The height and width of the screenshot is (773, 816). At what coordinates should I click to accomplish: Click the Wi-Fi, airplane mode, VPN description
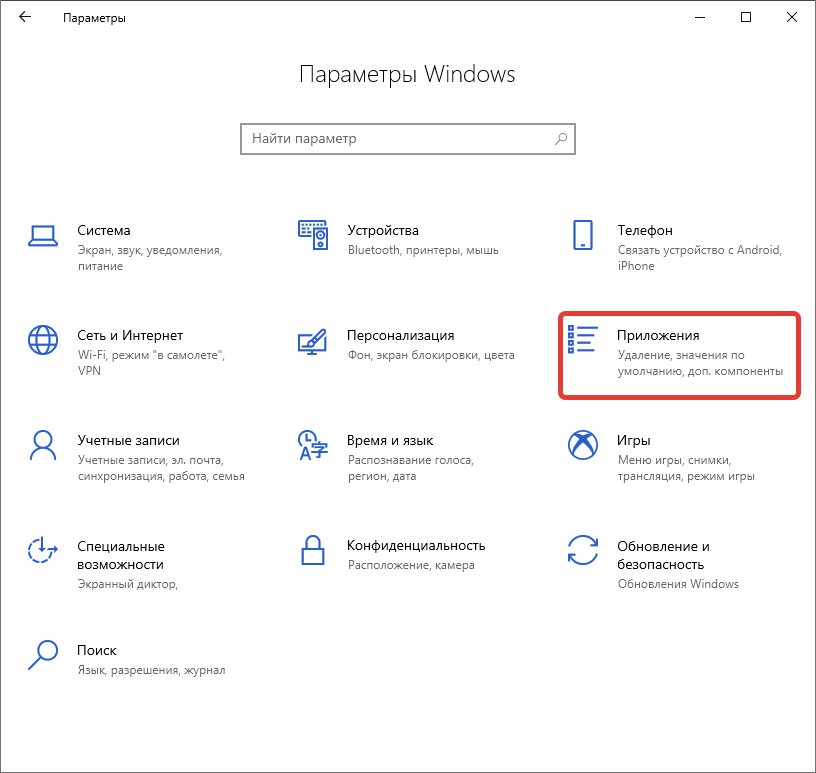(x=151, y=363)
